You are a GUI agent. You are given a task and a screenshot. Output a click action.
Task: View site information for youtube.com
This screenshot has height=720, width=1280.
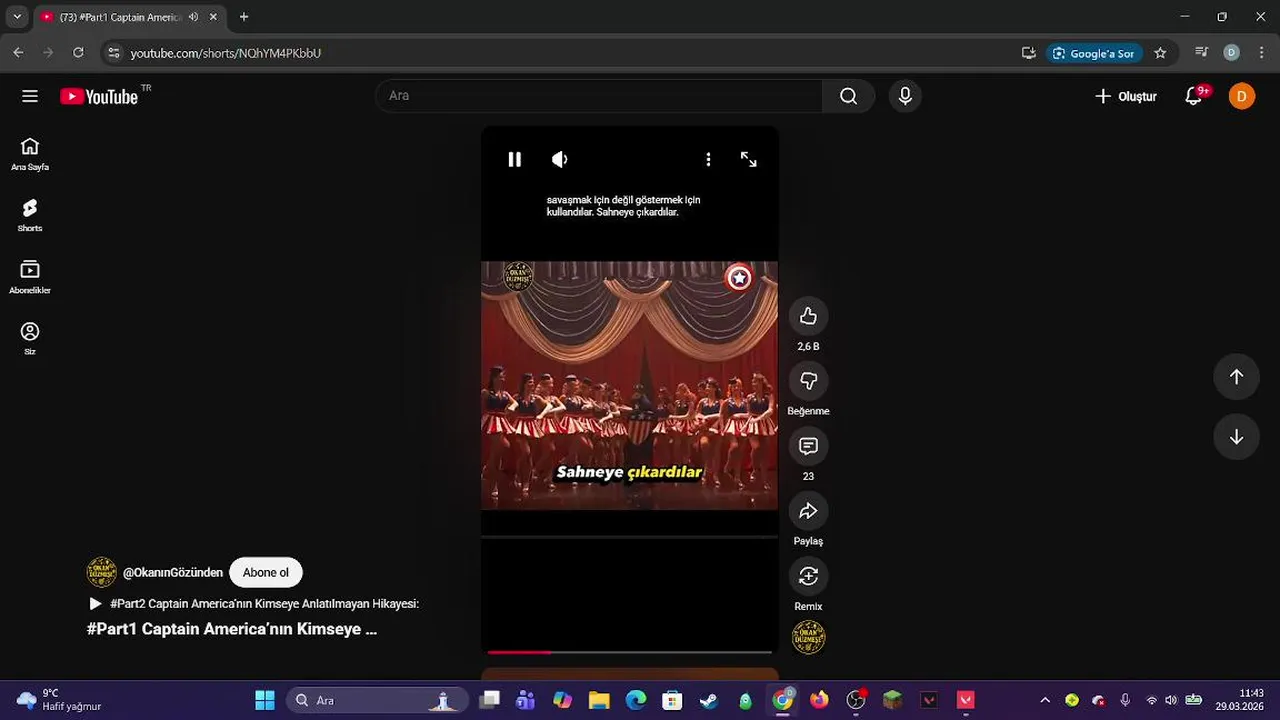[114, 53]
